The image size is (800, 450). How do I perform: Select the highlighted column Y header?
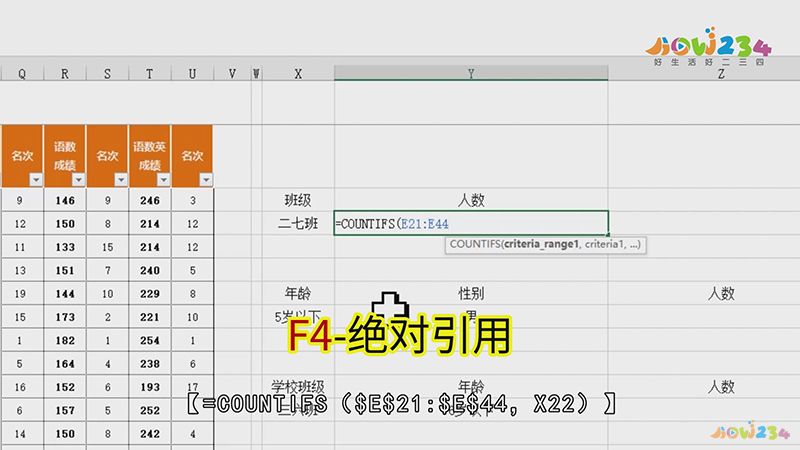(x=471, y=73)
